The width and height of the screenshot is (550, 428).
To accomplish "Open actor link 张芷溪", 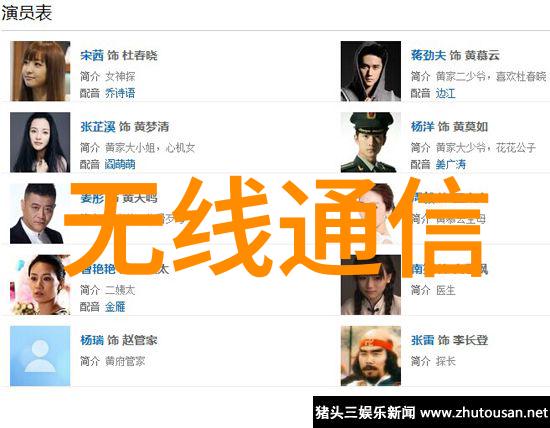I will (98, 127).
